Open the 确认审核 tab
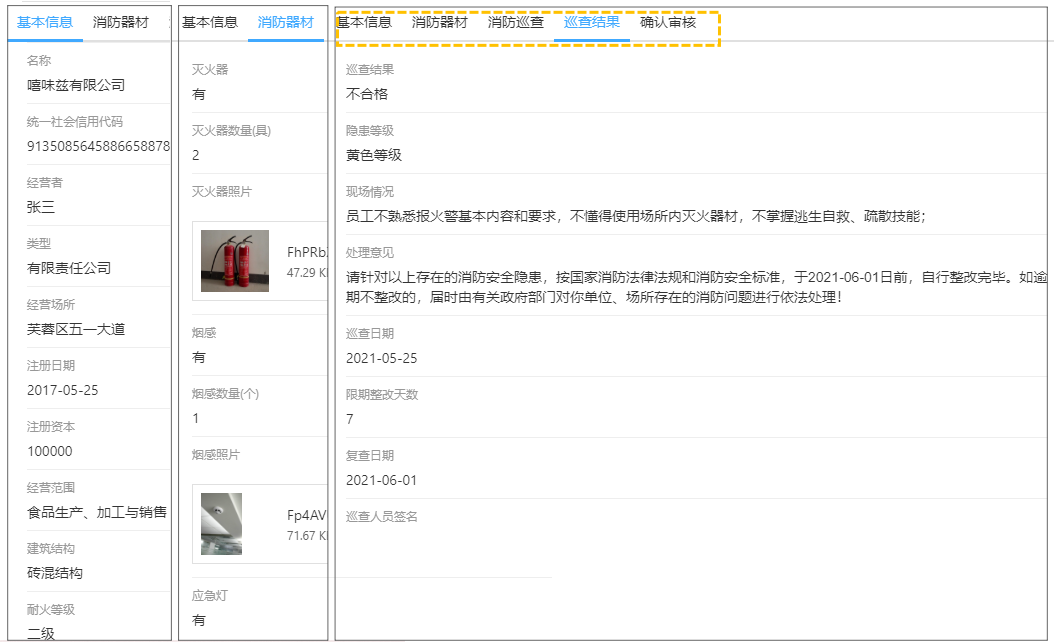This screenshot has height=642, width=1054. [668, 22]
